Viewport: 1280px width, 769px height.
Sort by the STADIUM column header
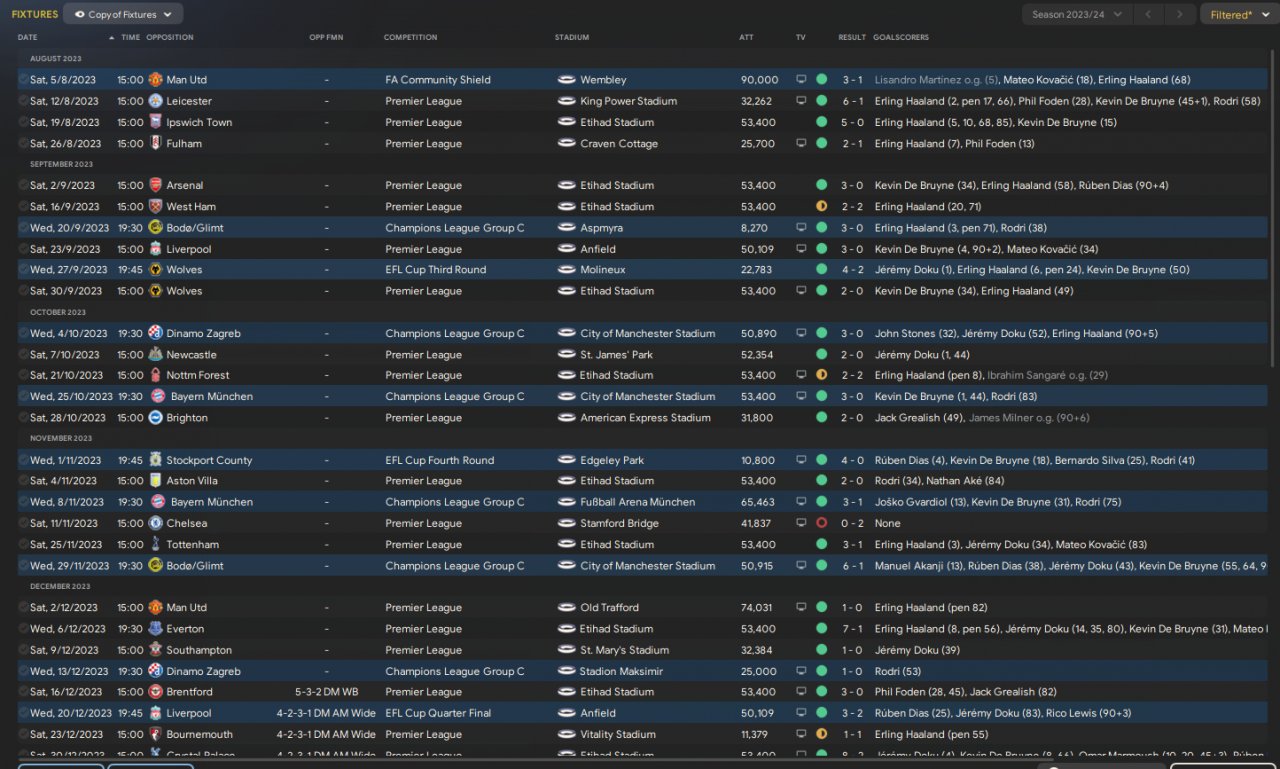(572, 38)
